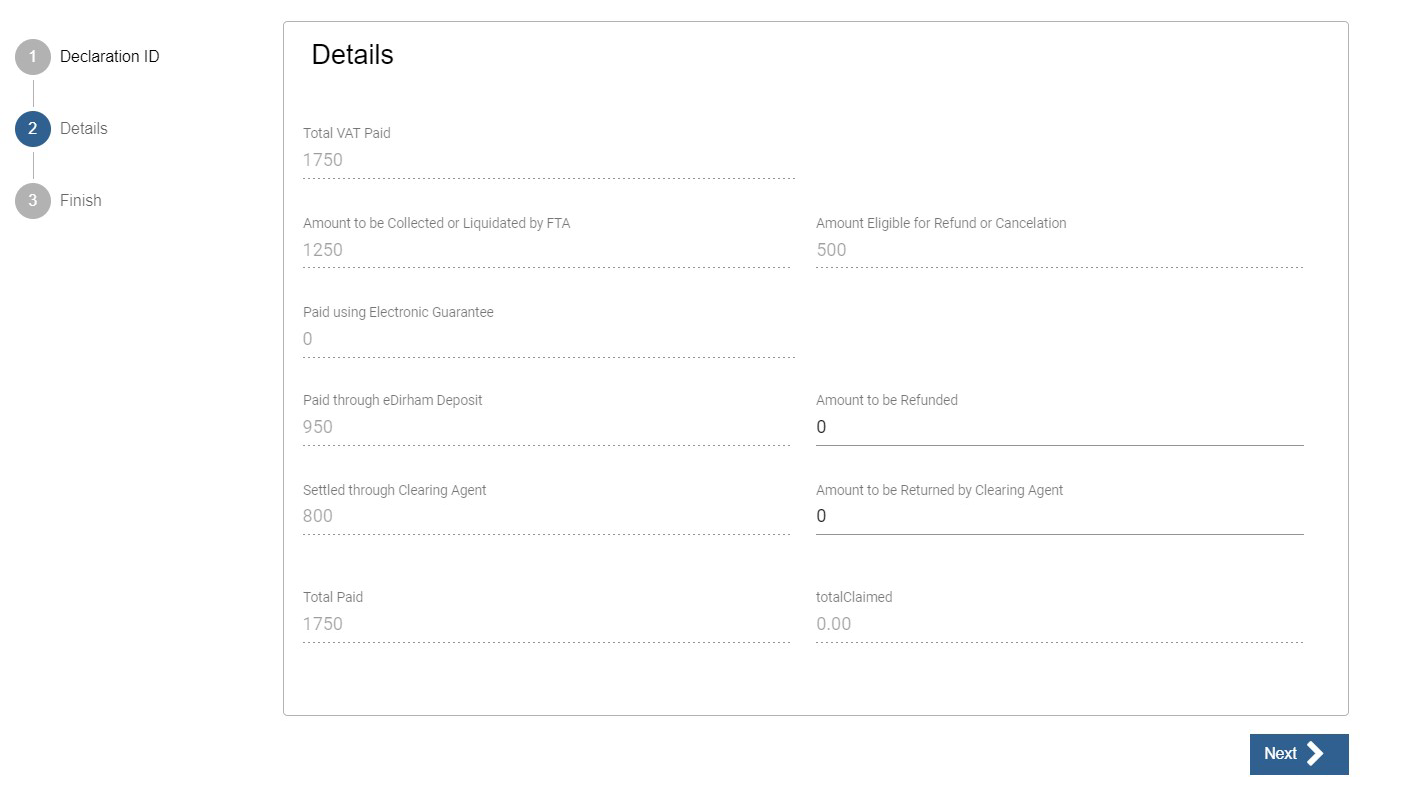
Task: Click 'Paid using Electronic Guarantee' label
Action: click(398, 312)
